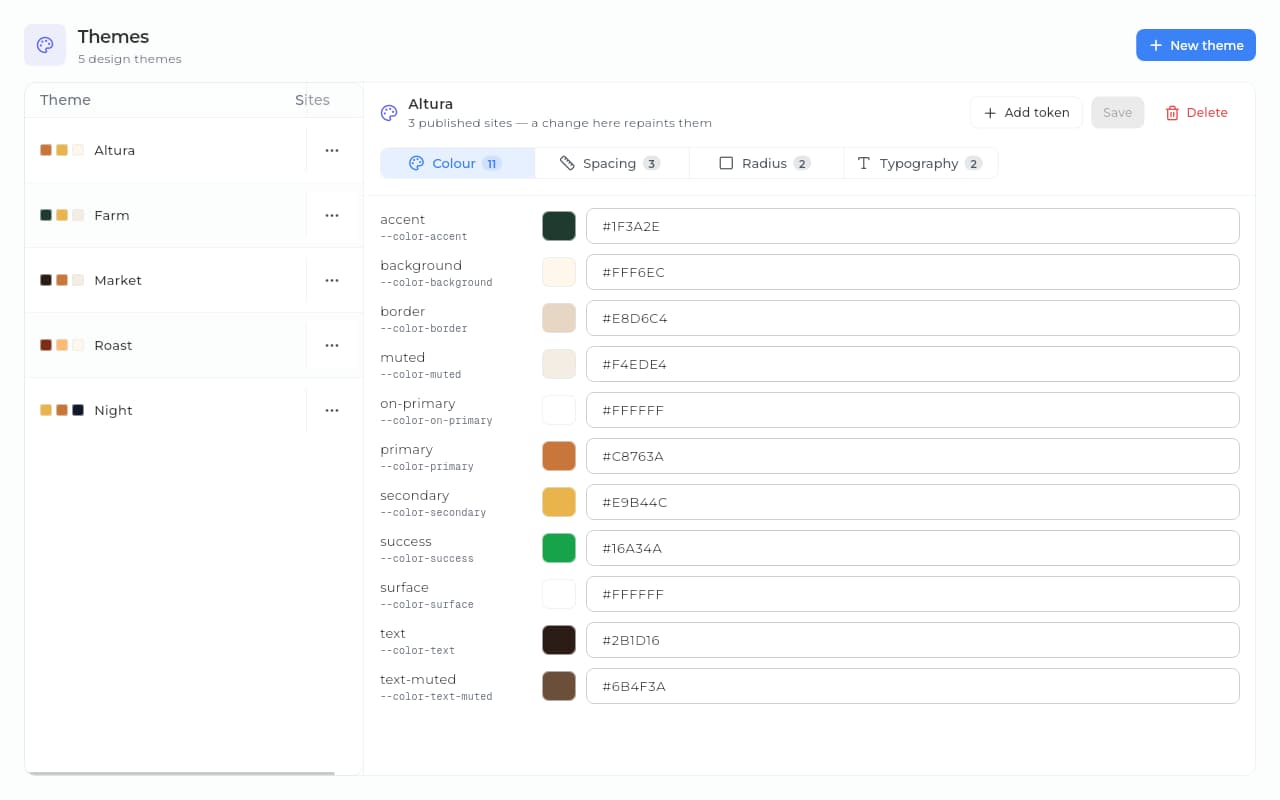The width and height of the screenshot is (1280, 800).
Task: Open the surface colour swatch
Action: point(559,594)
